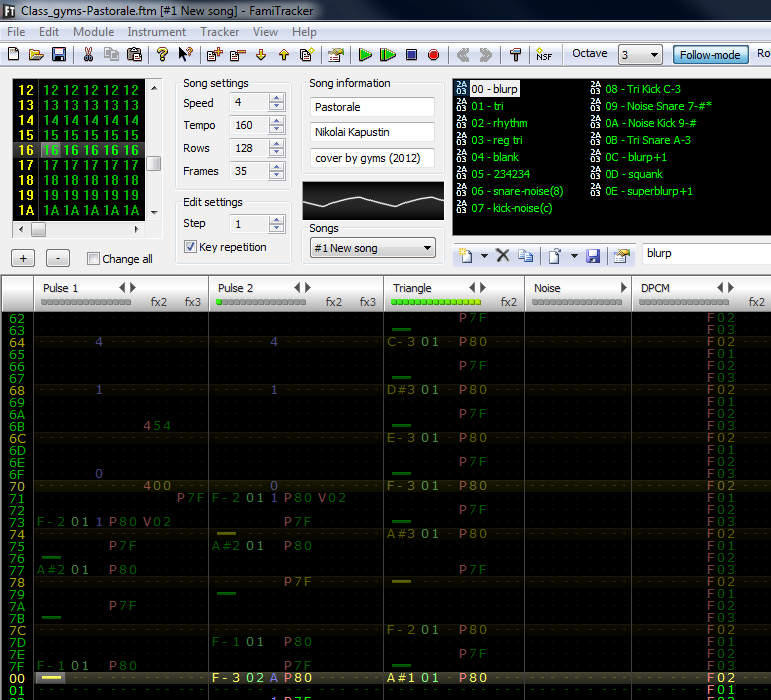Viewport: 771px width, 700px height.
Task: Increase Speed with spinner arrow
Action: [276, 98]
